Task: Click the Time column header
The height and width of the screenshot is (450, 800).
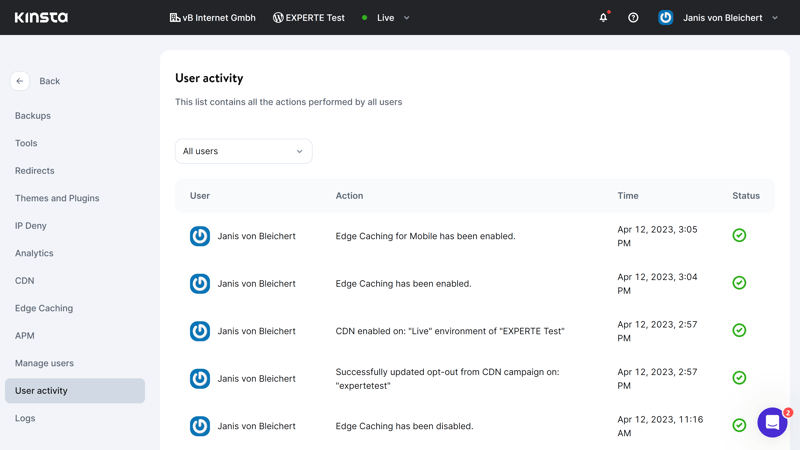Action: (x=628, y=195)
